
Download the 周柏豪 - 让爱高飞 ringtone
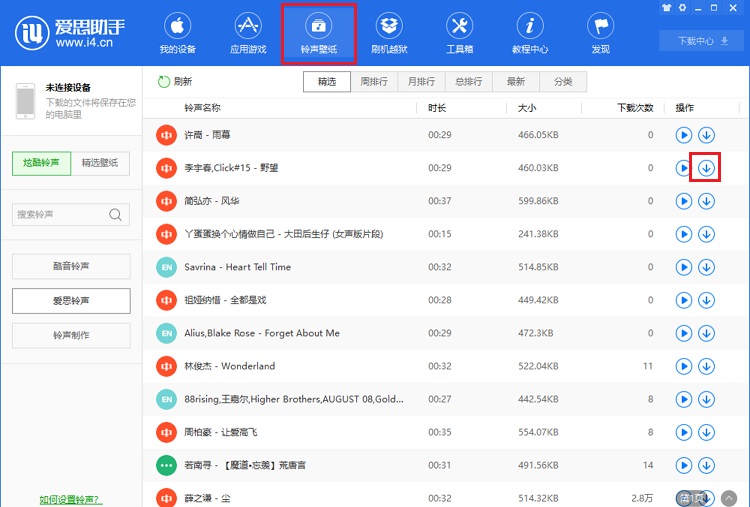[706, 432]
